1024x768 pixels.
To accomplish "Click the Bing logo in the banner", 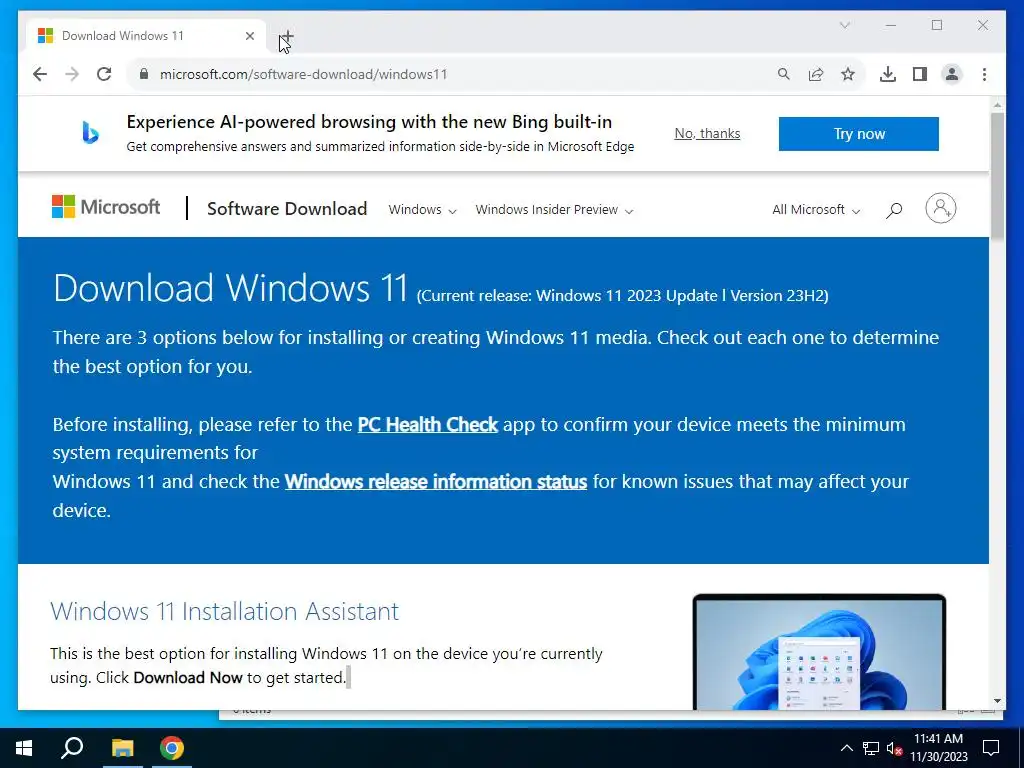I will (x=90, y=133).
